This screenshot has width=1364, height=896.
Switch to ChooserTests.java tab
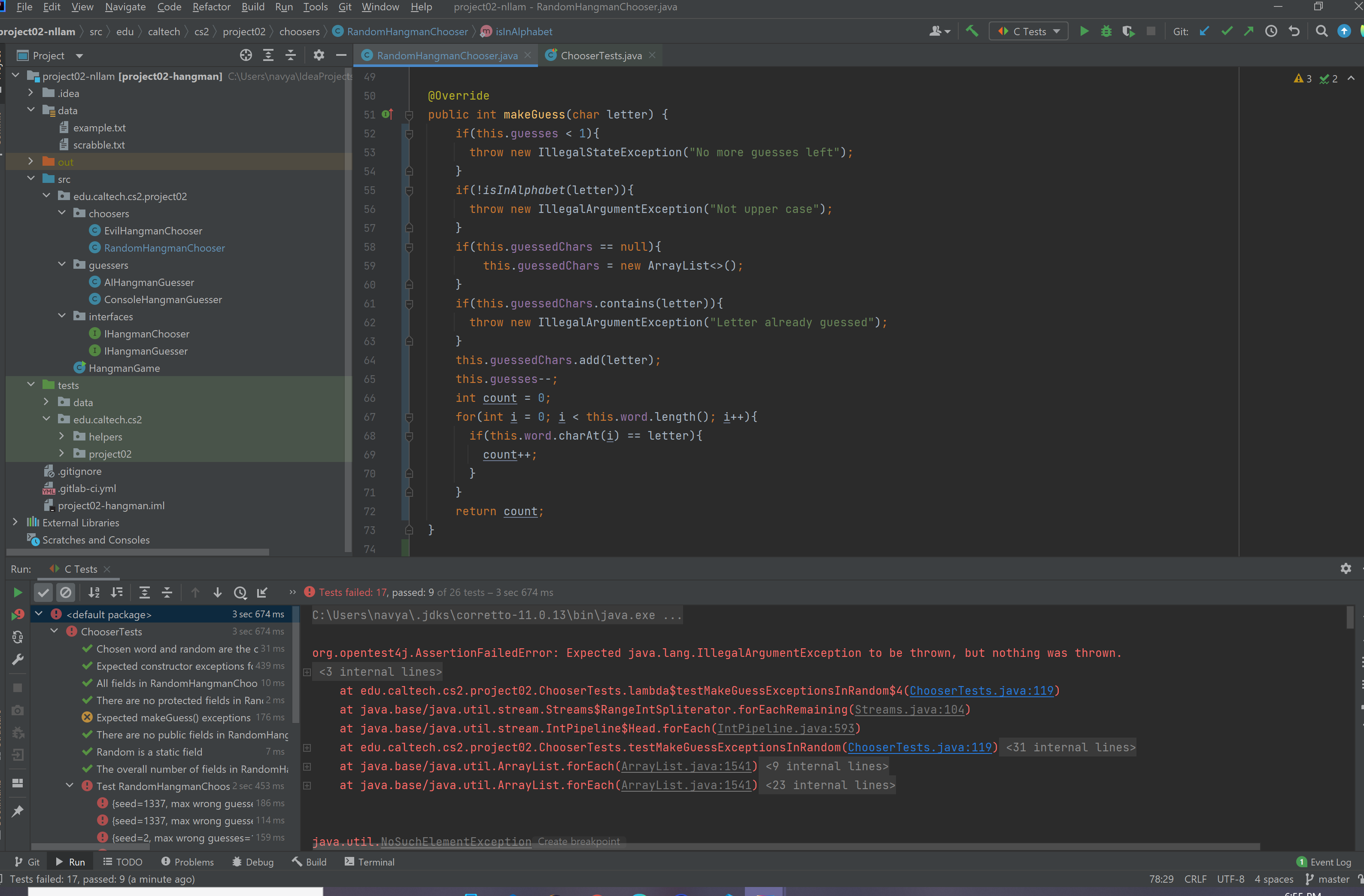pos(601,56)
